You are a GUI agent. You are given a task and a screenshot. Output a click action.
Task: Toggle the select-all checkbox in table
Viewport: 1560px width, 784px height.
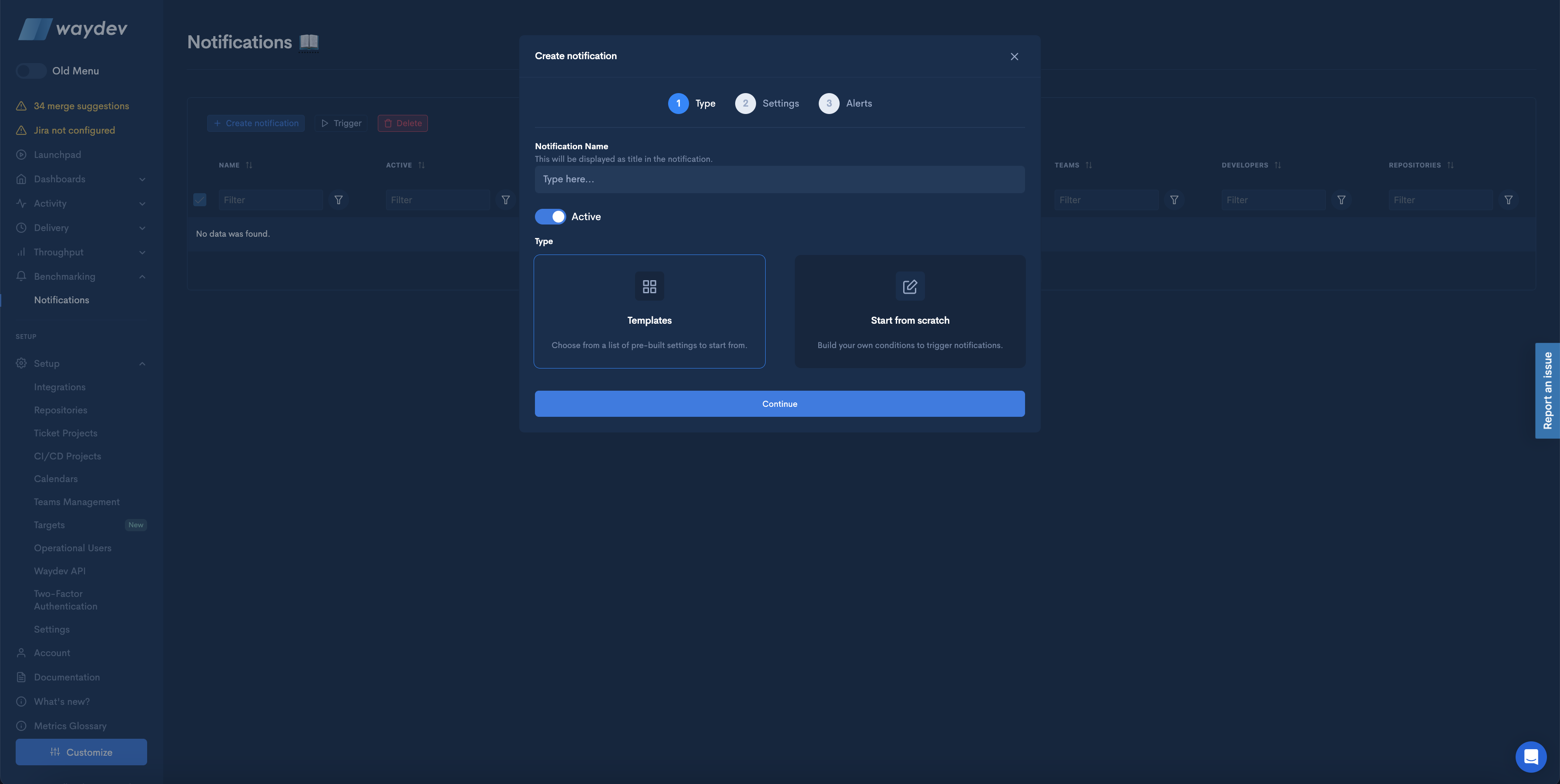click(200, 200)
